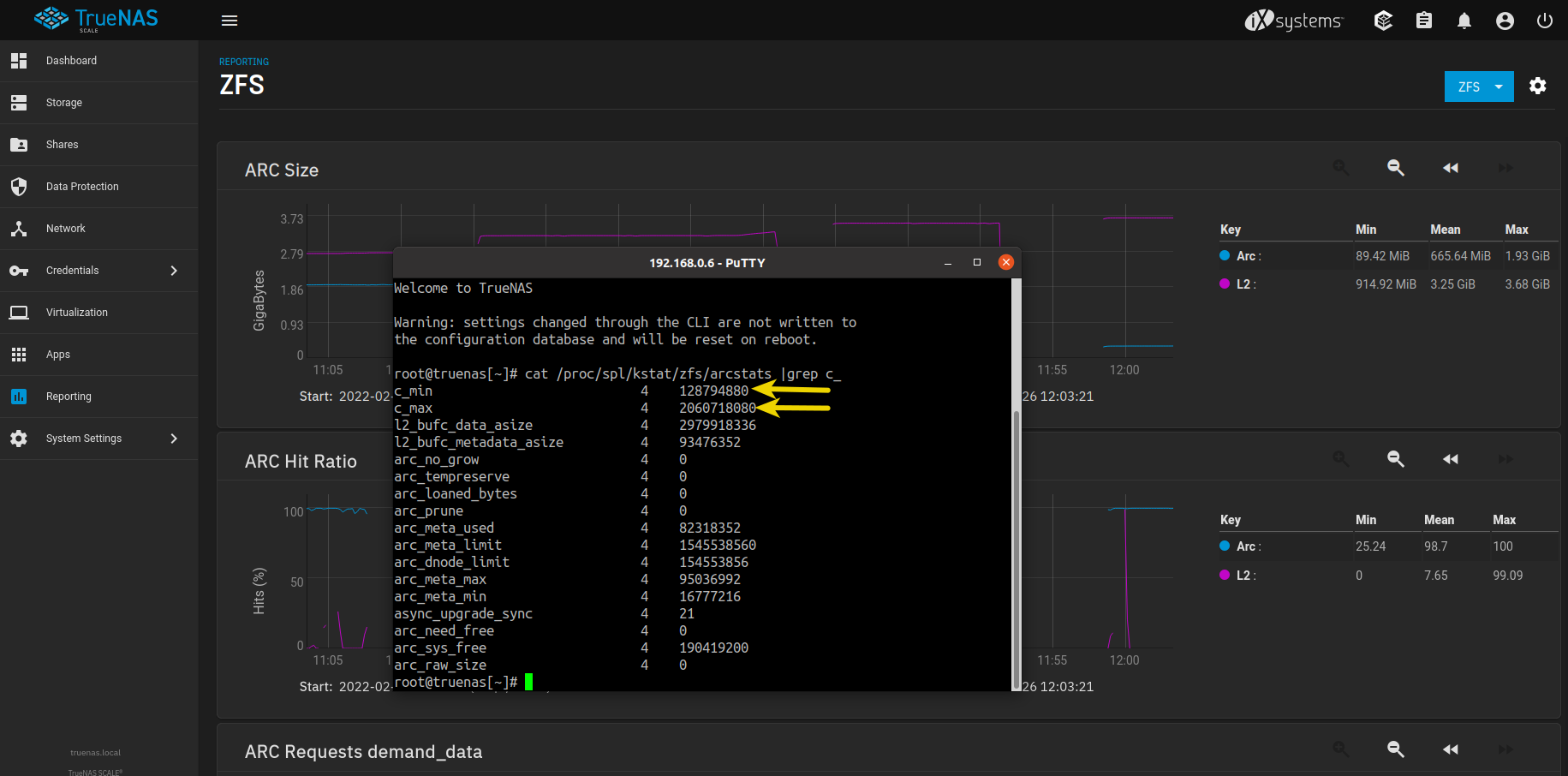Click the c_max value '2060718080' in terminal
The height and width of the screenshot is (776, 1568).
click(718, 409)
